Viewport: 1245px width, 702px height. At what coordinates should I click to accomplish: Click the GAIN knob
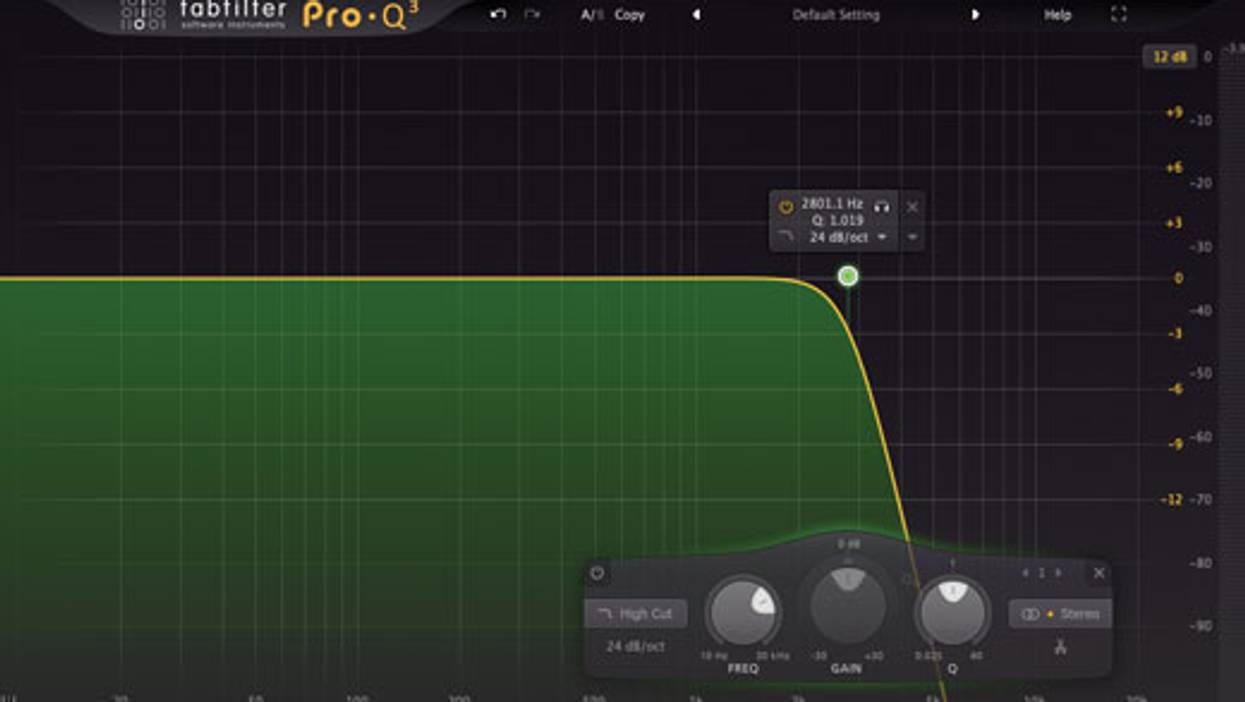(x=848, y=605)
